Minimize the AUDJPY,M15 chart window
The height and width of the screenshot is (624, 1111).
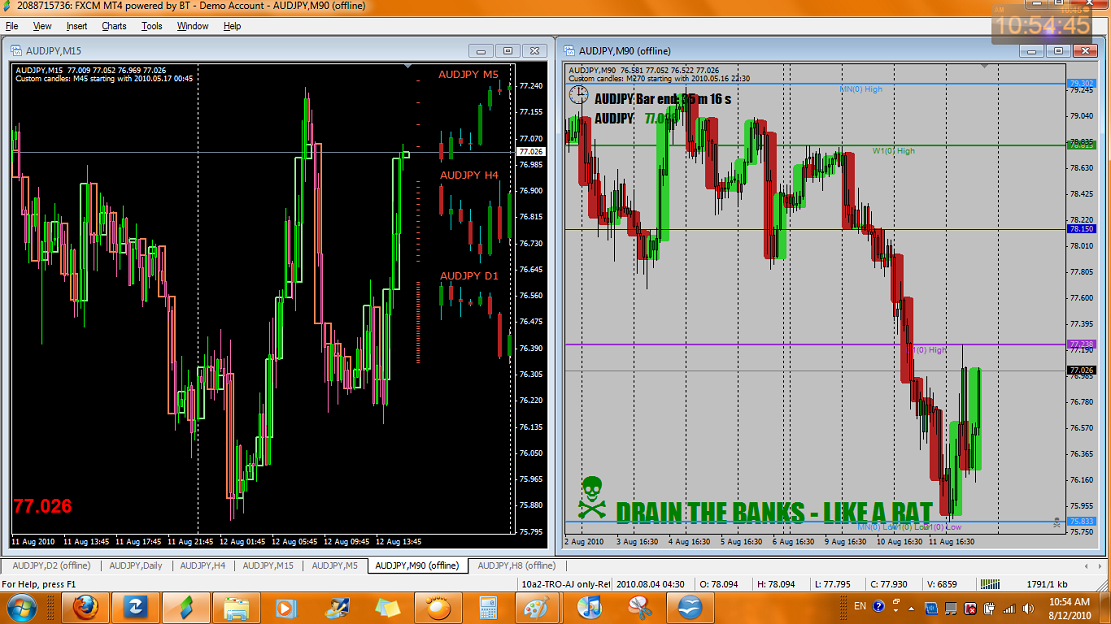click(481, 51)
